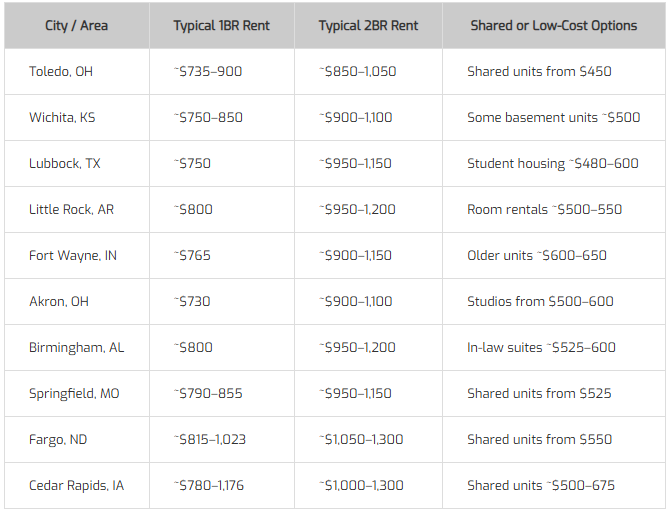Select the Akron, OH cell
This screenshot has width=670, height=514.
click(x=59, y=301)
